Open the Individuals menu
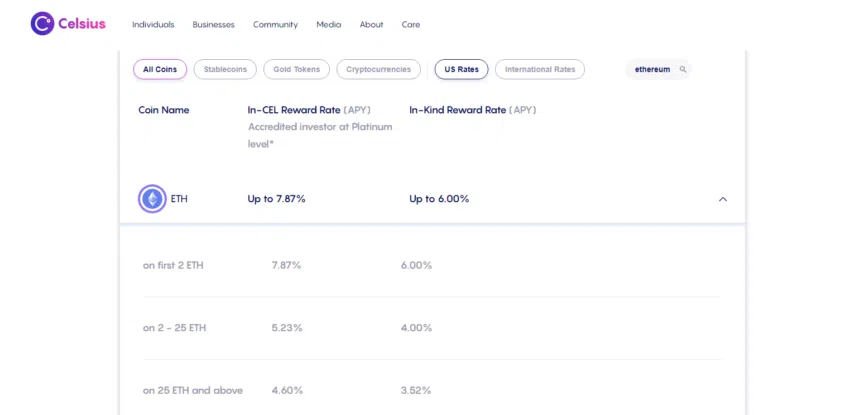Screen dimensions: 850x415 153,24
